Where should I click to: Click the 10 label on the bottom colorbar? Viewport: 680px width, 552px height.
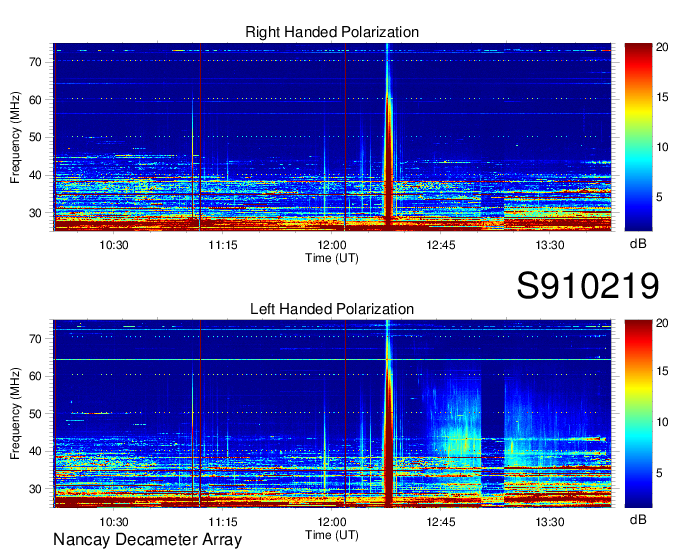tap(662, 422)
